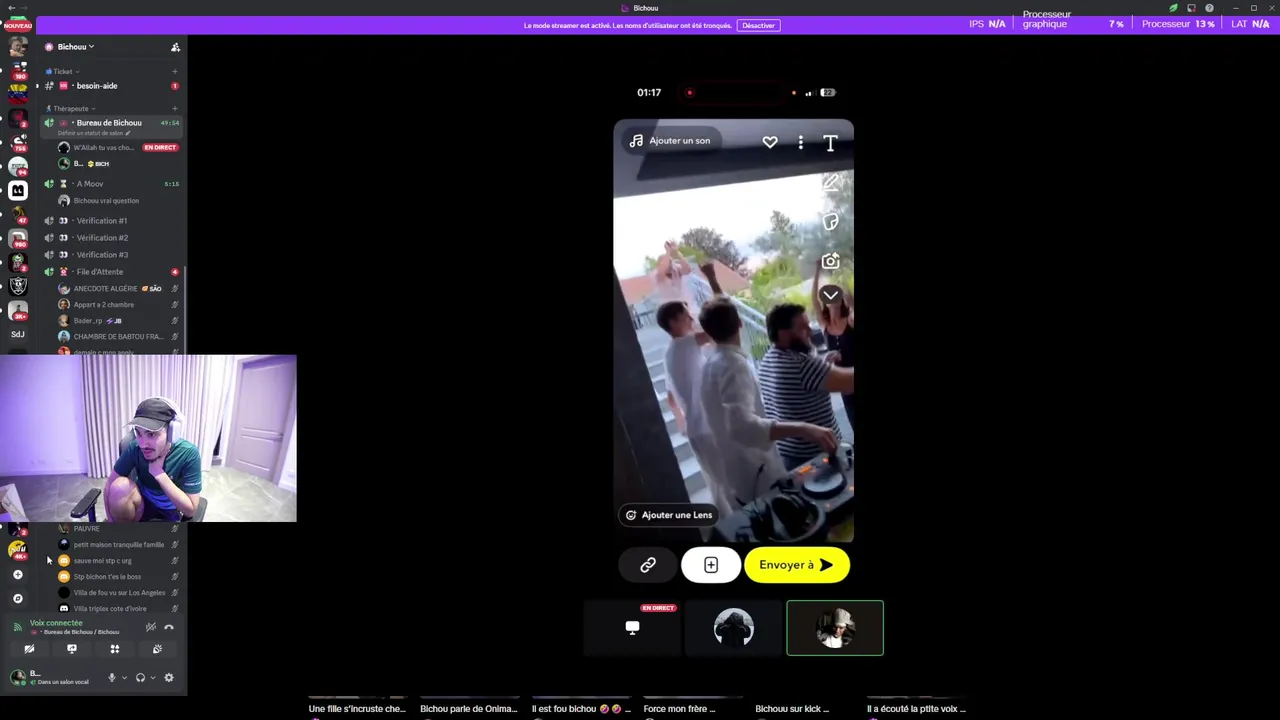This screenshot has height=720, width=1280.
Task: Open the SdJ server in the sidebar
Action: pyautogui.click(x=17, y=334)
